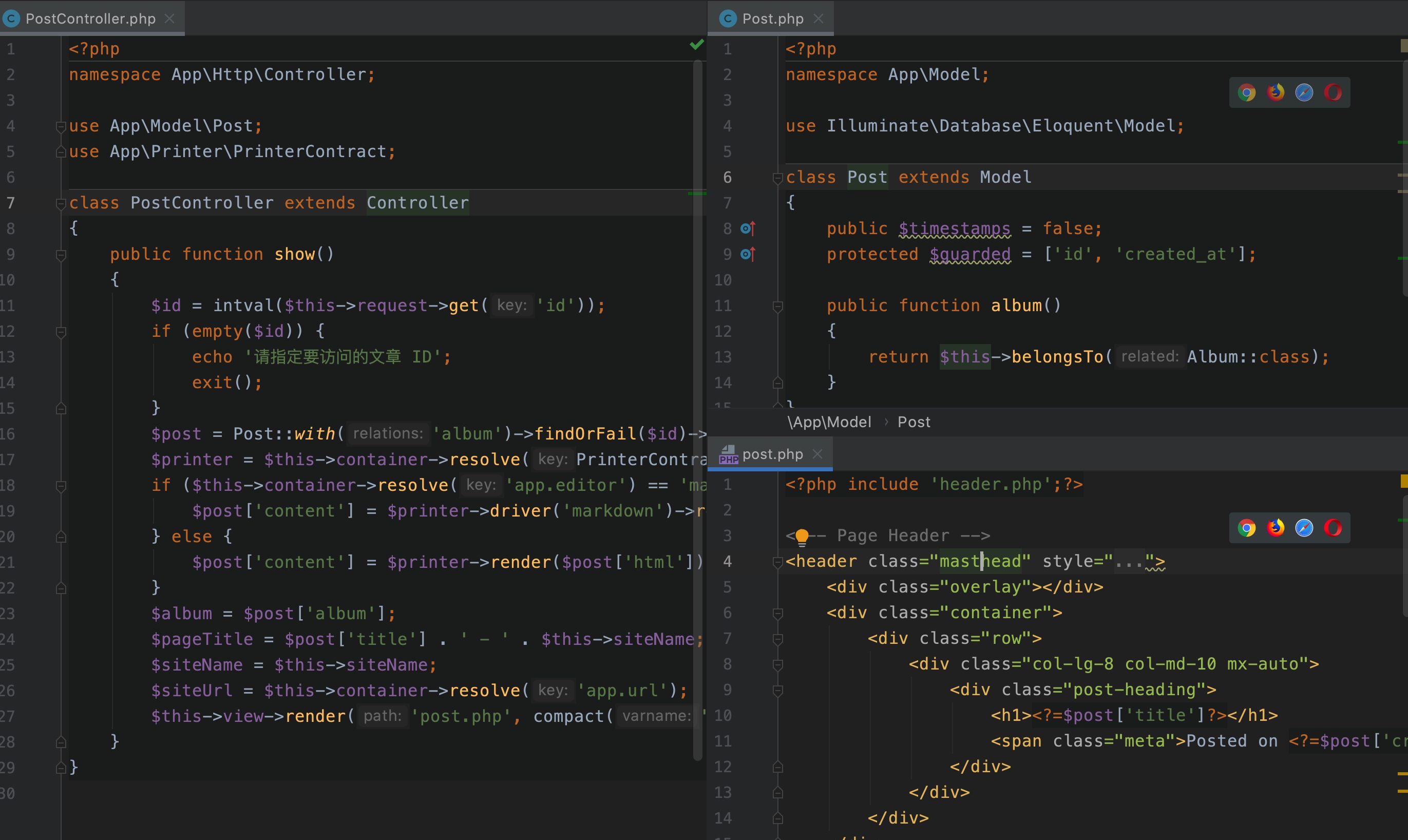Viewport: 1408px width, 840px height.
Task: Click the "col-lg-8 col-md-10 mx-auto" class value
Action: 1166,664
